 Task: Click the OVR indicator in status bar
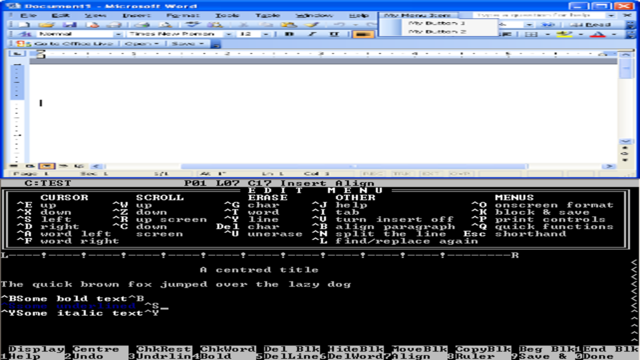point(460,173)
